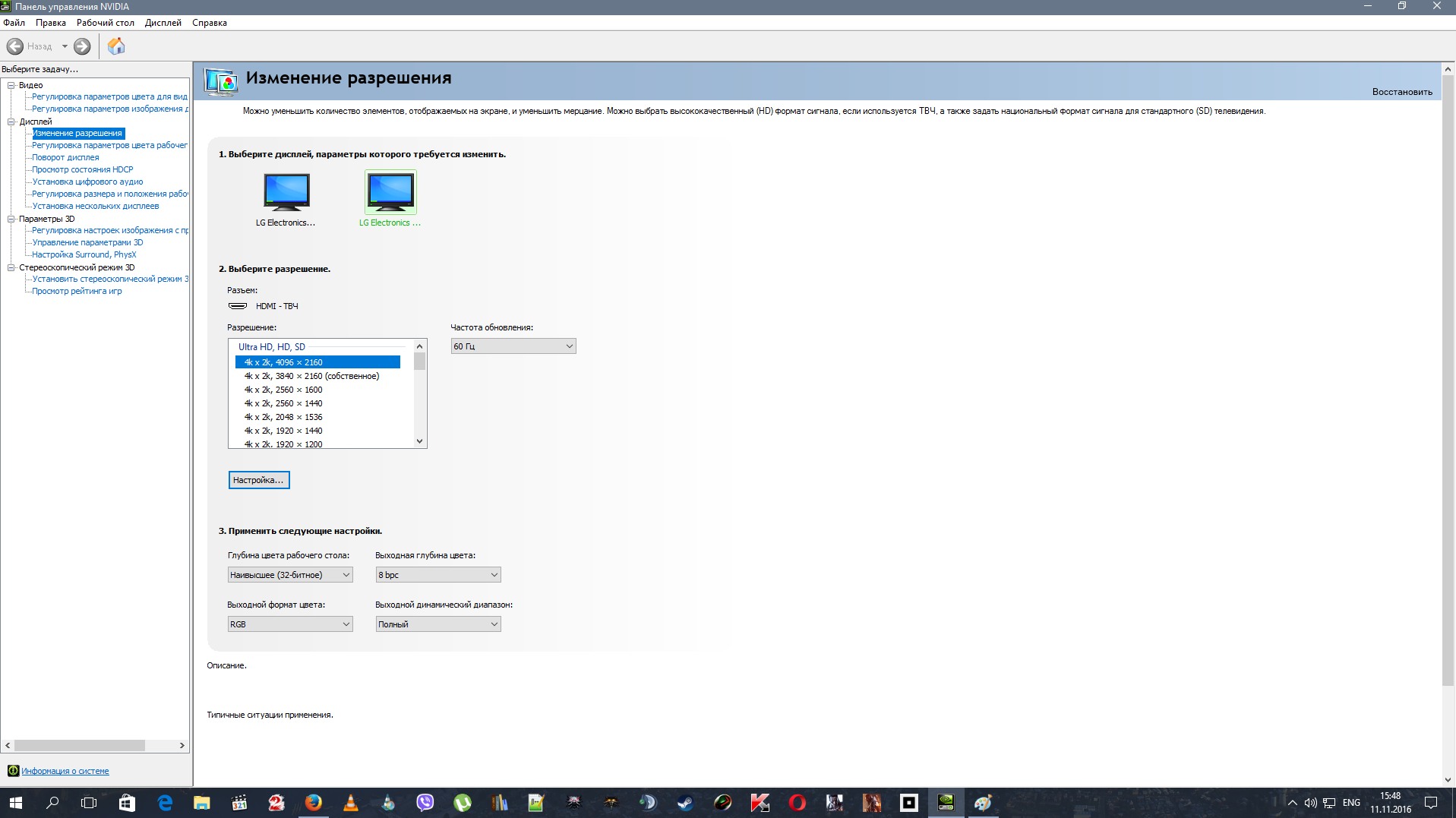Select resolution 2560 × 1600
Image resolution: width=1456 pixels, height=818 pixels.
(x=317, y=390)
